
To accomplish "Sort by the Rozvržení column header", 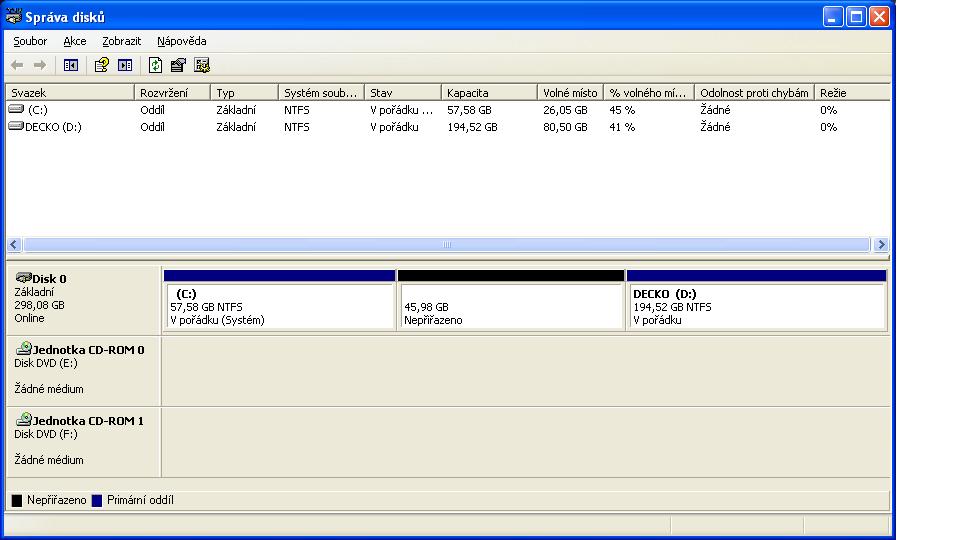I will (x=172, y=92).
